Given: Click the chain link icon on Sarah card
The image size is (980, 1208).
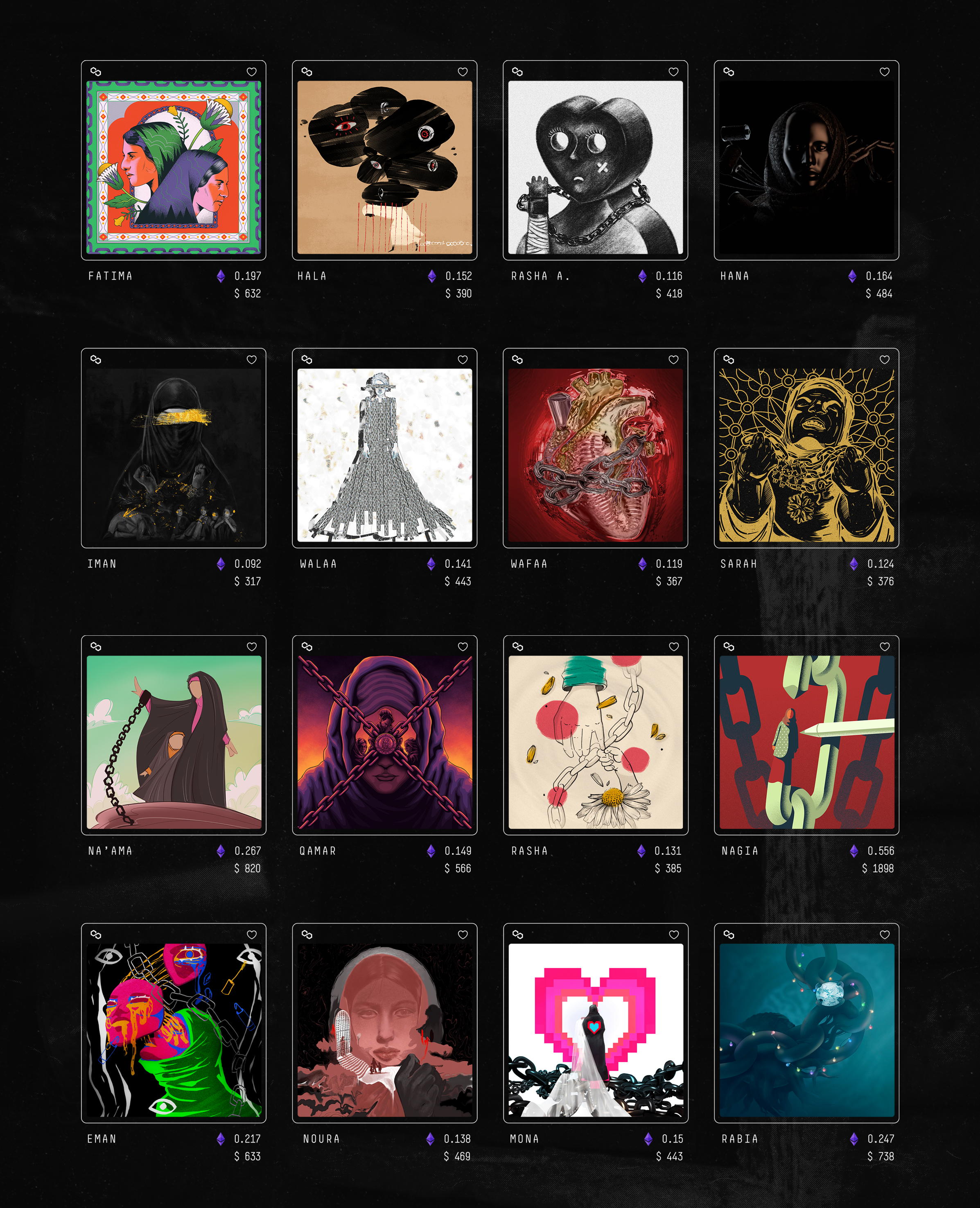Looking at the screenshot, I should [x=729, y=359].
